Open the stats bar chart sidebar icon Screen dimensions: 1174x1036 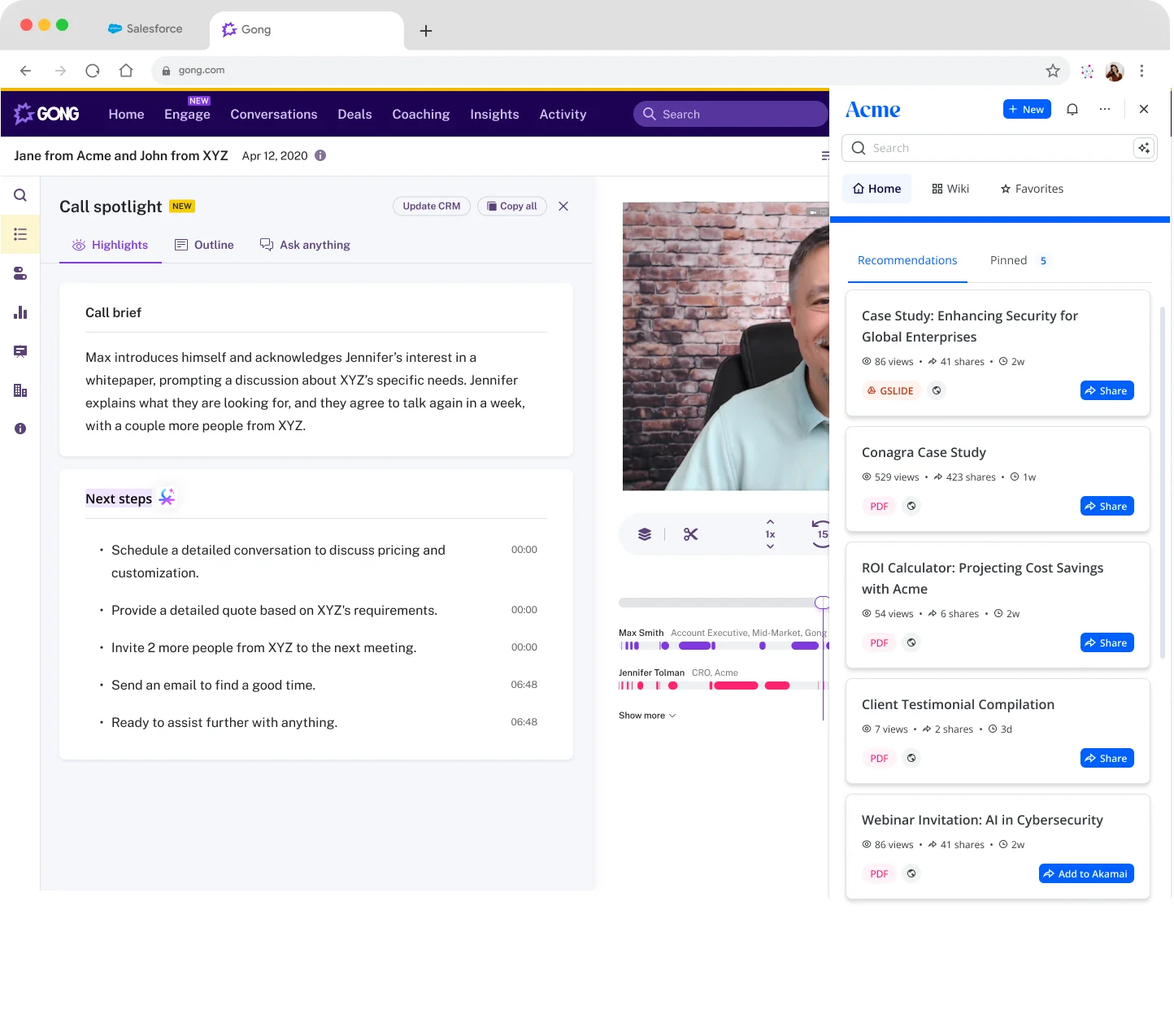(20, 312)
